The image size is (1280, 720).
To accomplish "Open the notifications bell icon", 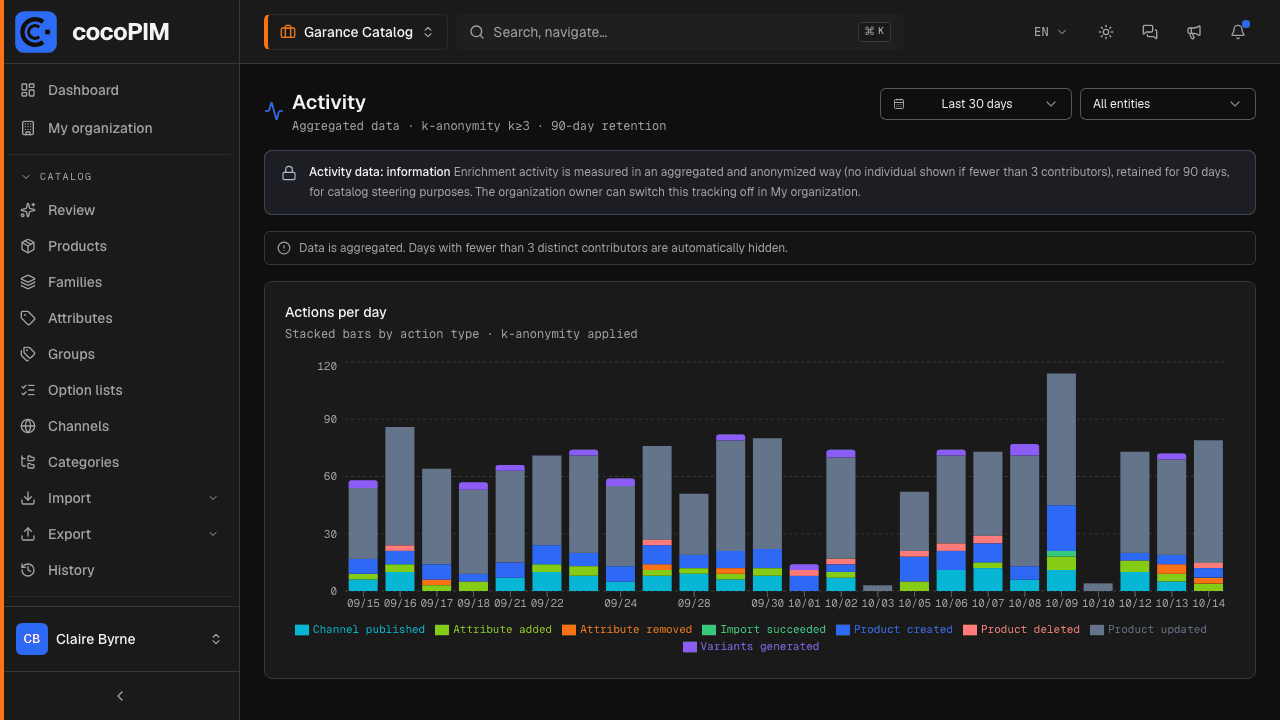I will click(x=1238, y=32).
